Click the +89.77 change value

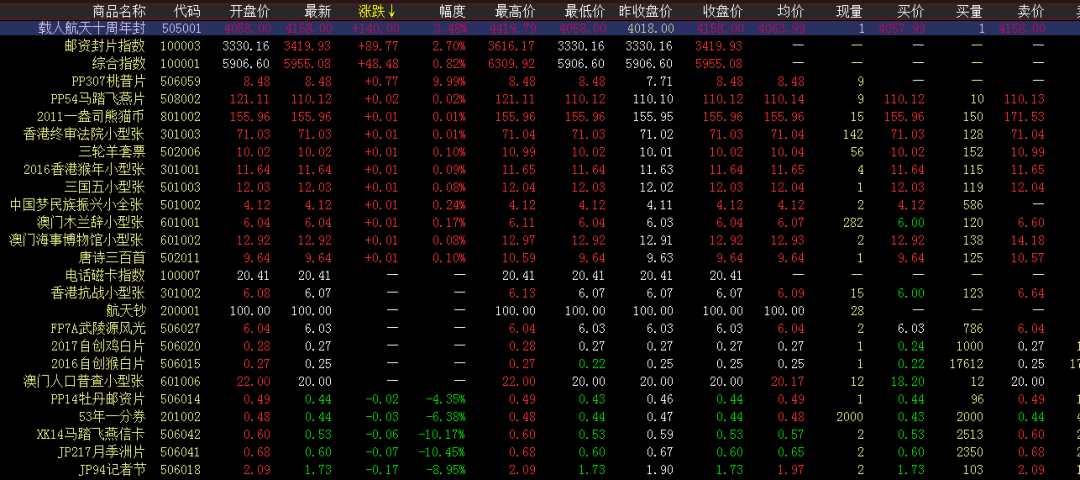click(378, 46)
